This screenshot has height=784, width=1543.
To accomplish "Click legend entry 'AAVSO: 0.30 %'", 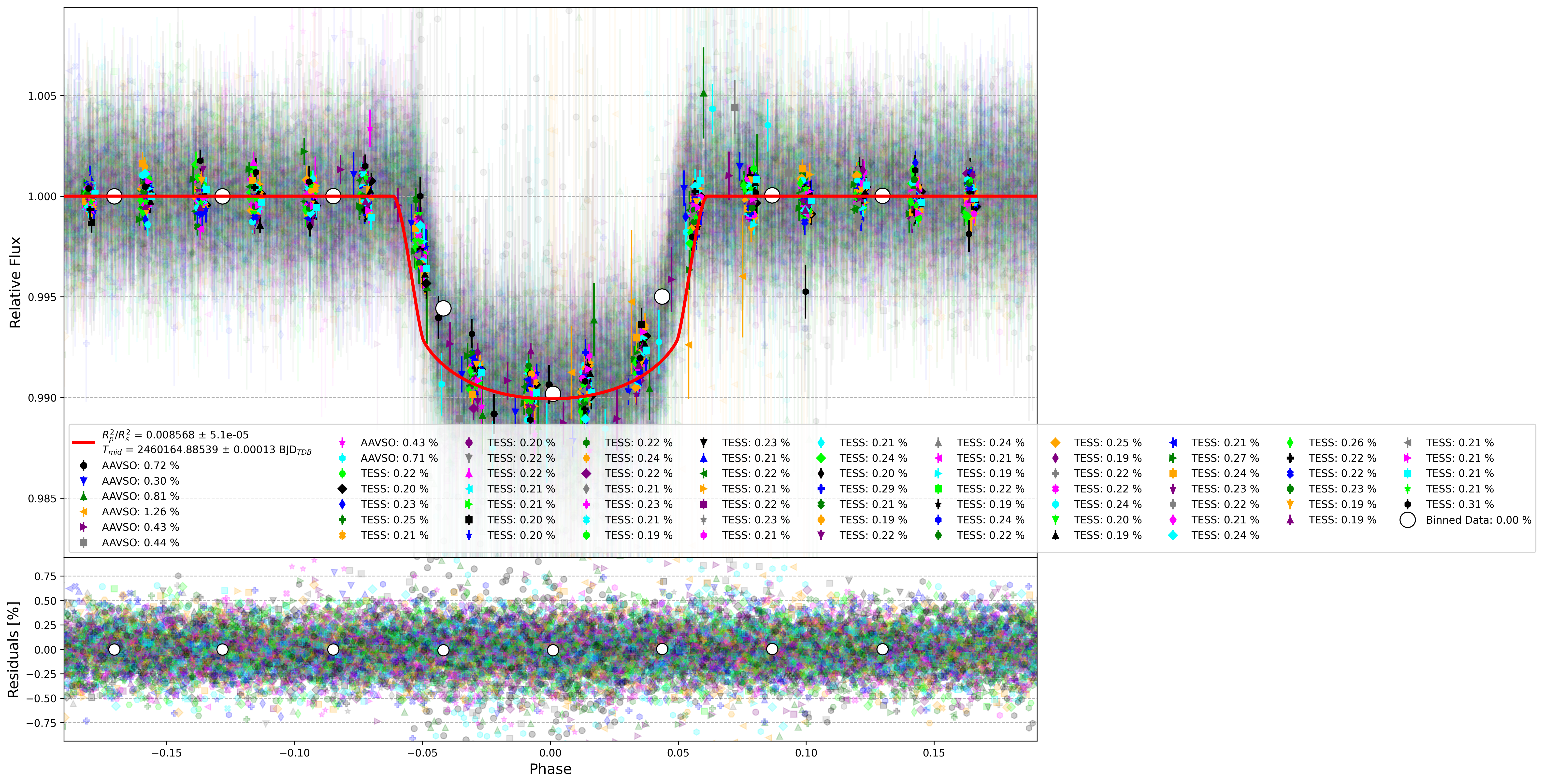I will coord(140,481).
